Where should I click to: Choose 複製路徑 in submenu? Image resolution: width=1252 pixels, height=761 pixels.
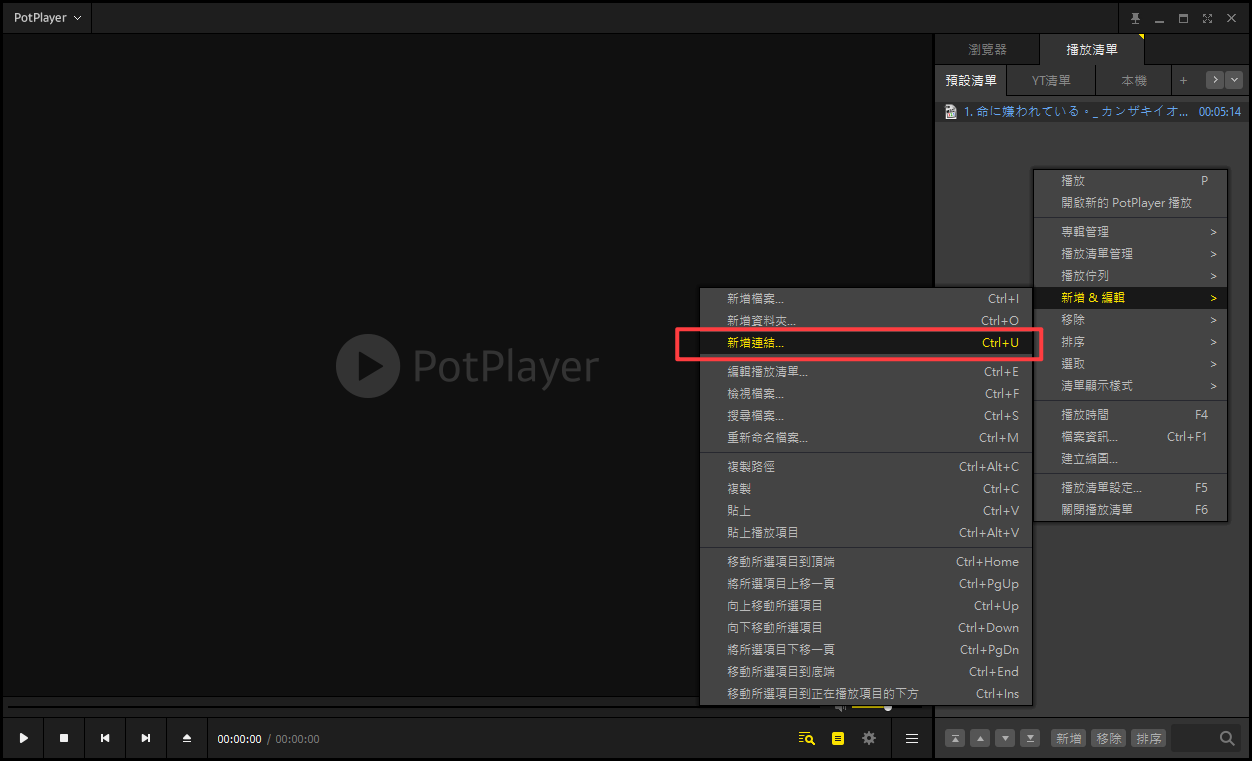pyautogui.click(x=866, y=467)
